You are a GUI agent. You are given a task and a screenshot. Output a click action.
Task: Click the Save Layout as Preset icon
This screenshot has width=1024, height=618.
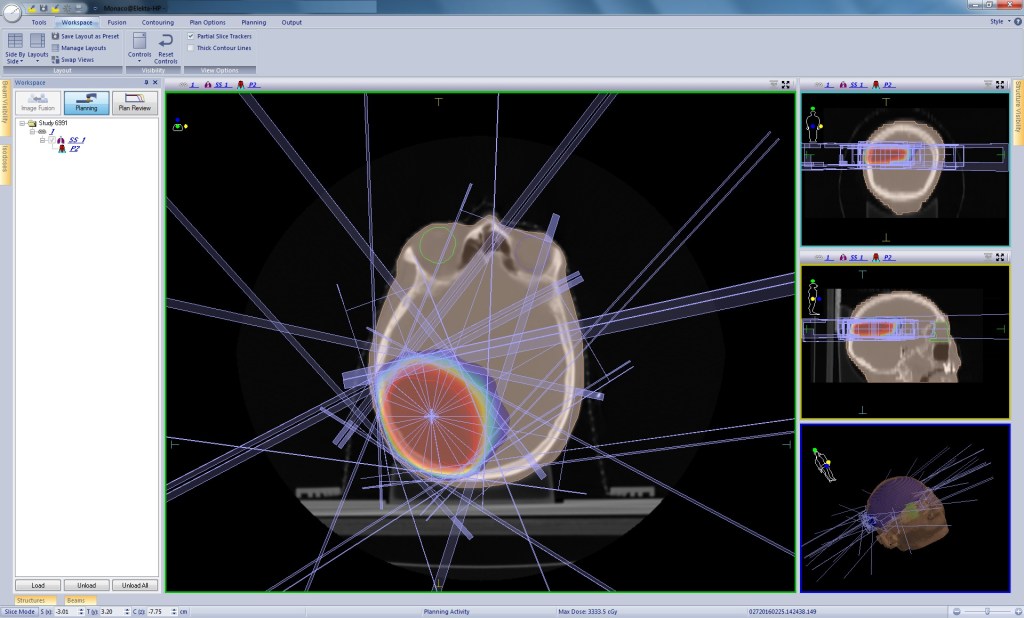pos(56,36)
